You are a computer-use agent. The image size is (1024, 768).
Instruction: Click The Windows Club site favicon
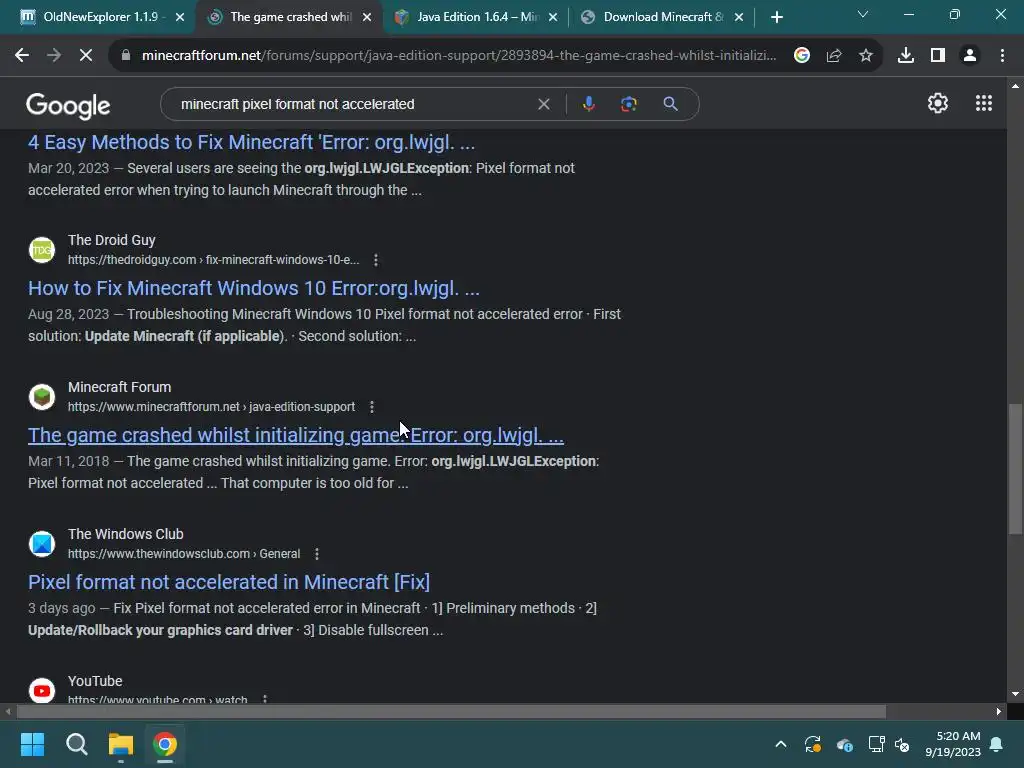pyautogui.click(x=42, y=543)
